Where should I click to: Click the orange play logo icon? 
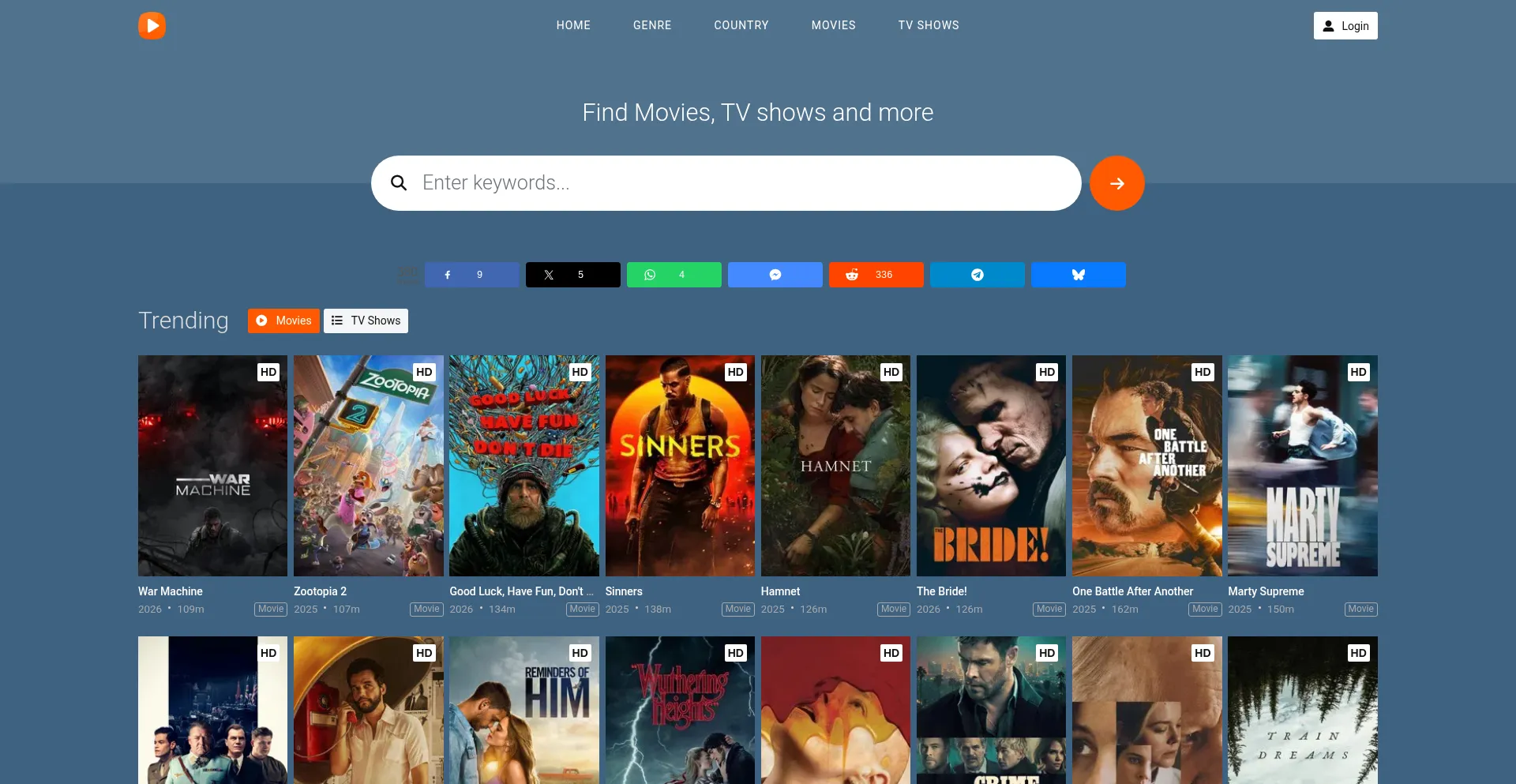click(152, 25)
